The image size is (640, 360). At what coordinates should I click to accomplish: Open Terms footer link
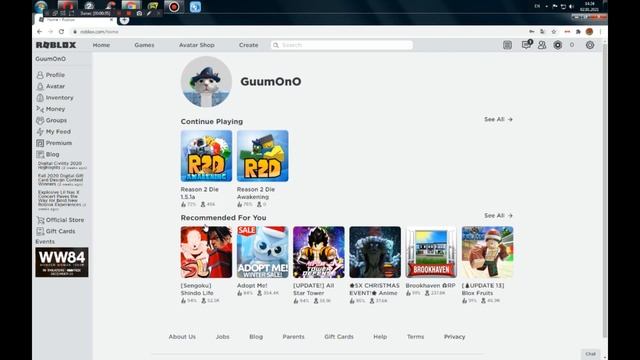pos(416,337)
